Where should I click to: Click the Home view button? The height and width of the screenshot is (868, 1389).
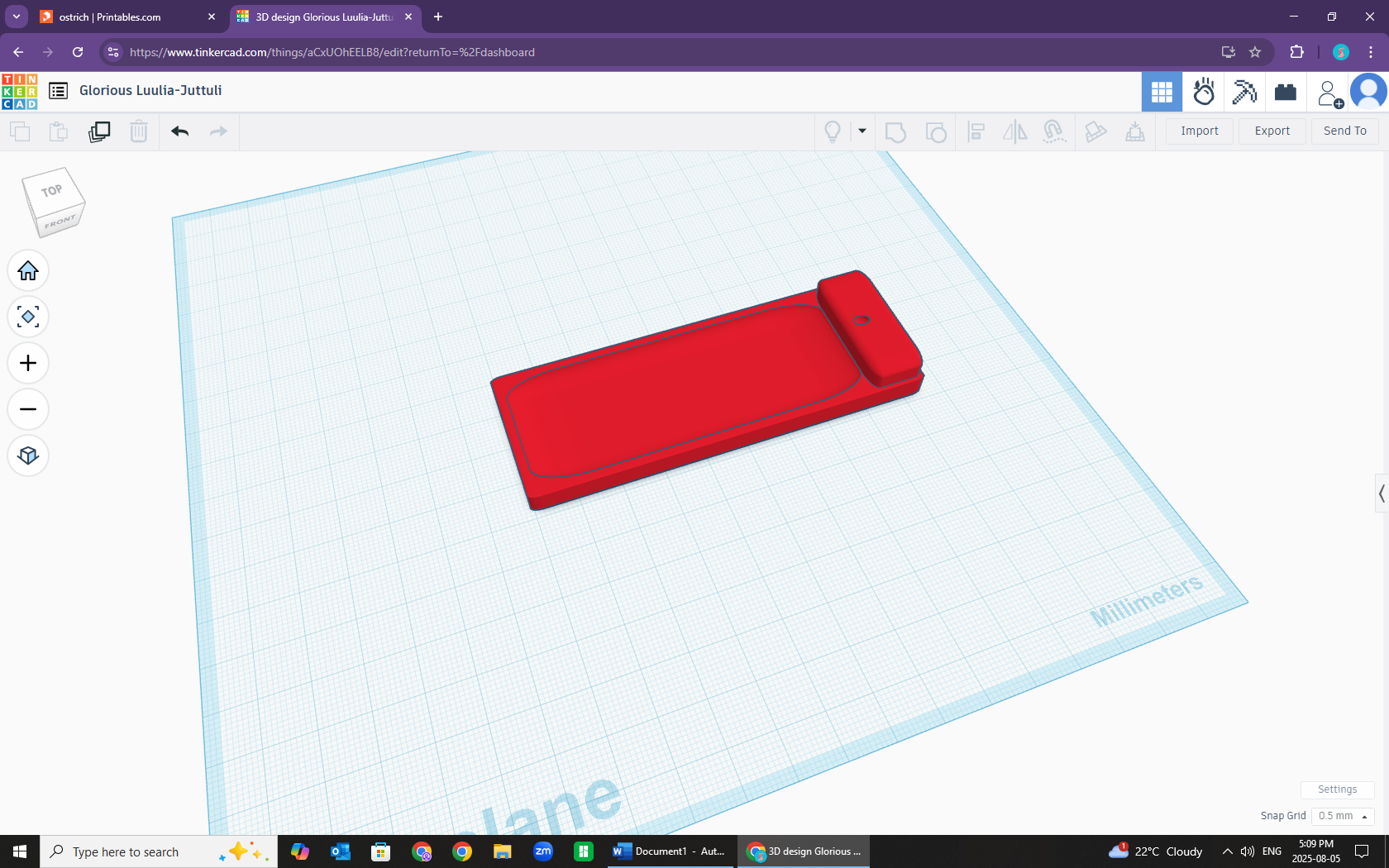click(28, 271)
